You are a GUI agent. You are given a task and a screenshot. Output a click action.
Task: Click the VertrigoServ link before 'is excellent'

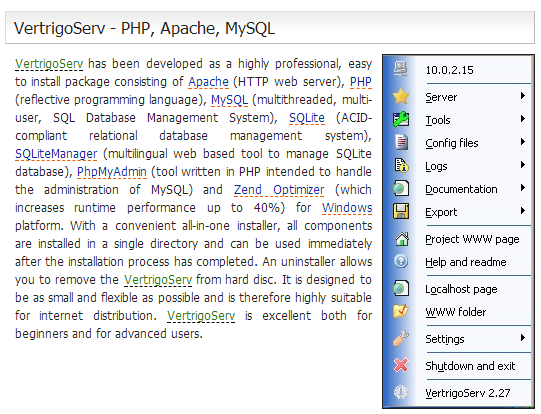coord(201,316)
